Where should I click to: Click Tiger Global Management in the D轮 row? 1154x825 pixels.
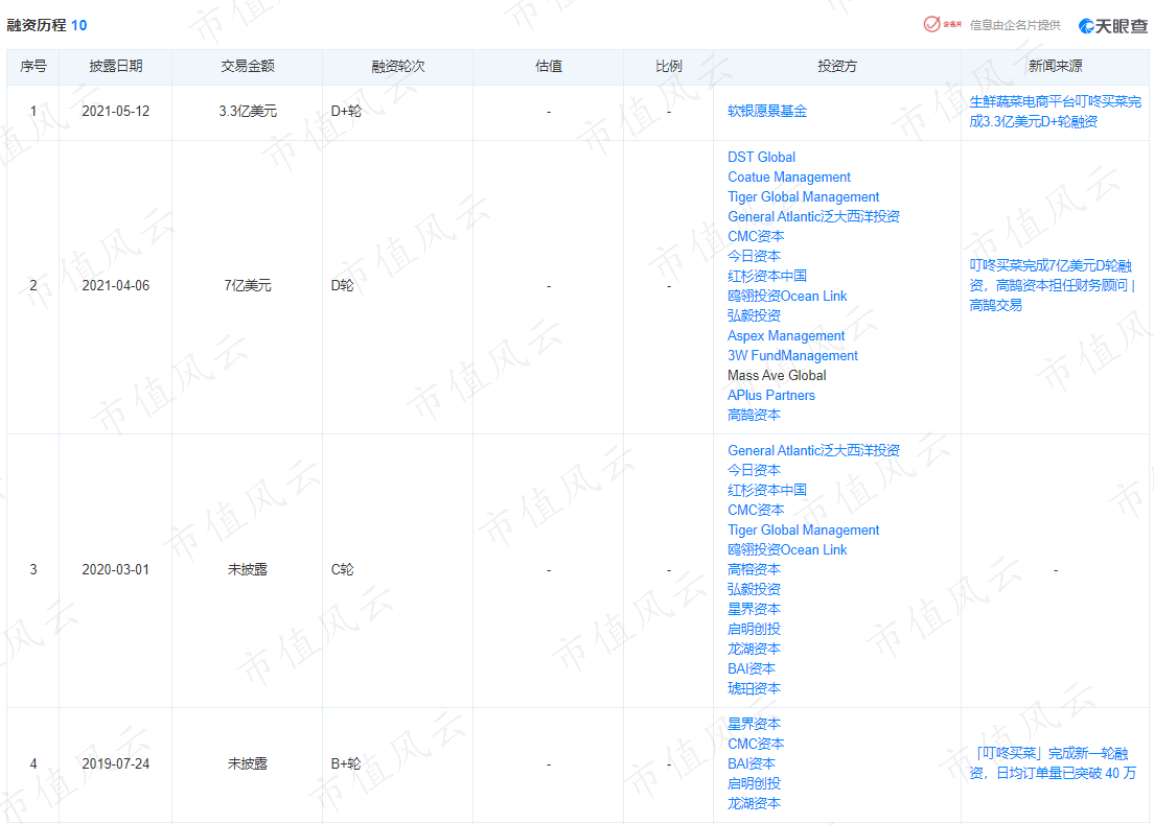803,196
